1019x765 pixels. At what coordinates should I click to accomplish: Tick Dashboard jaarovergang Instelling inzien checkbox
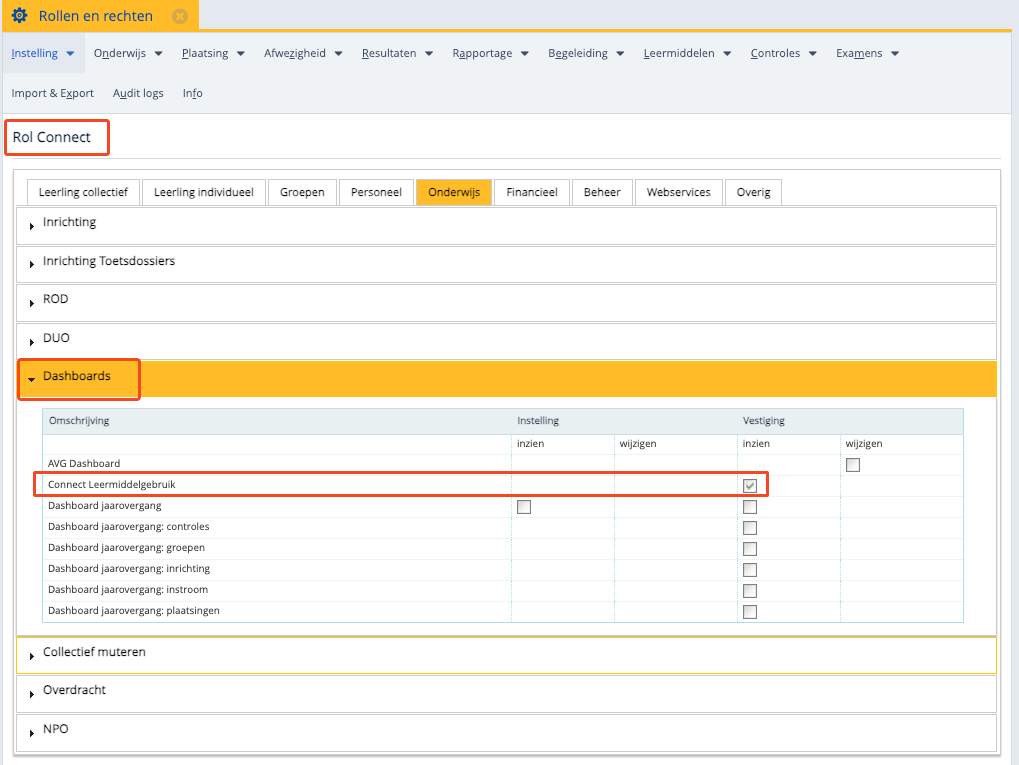[524, 507]
